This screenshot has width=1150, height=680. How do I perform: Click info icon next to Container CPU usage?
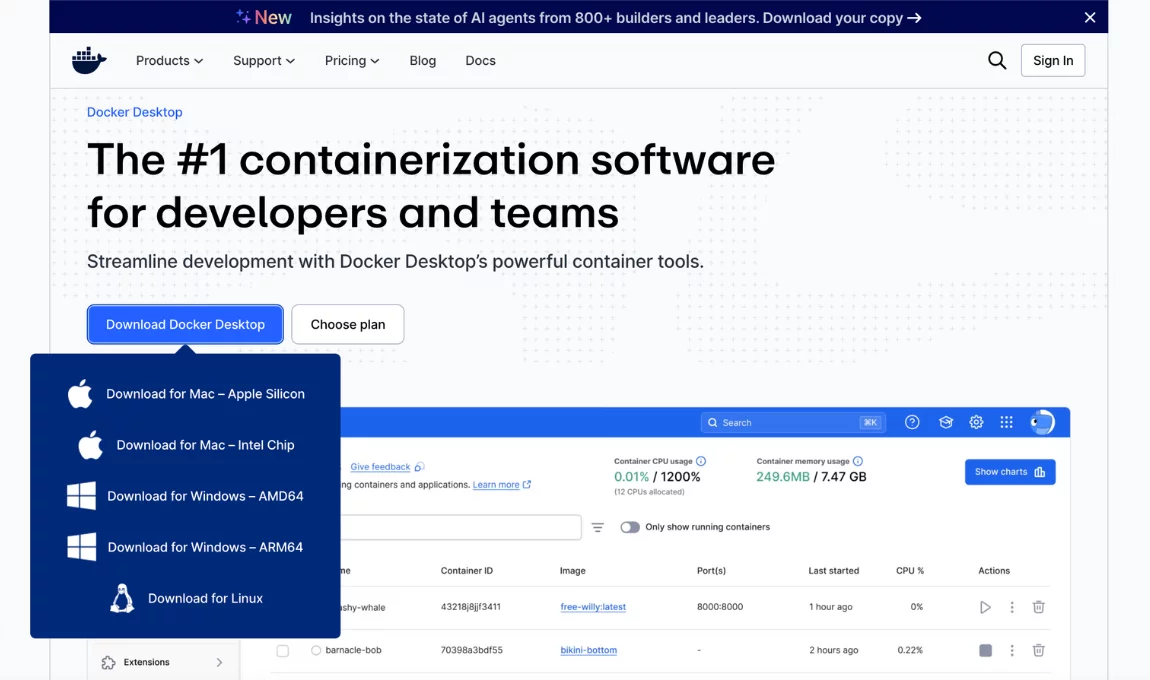701,461
